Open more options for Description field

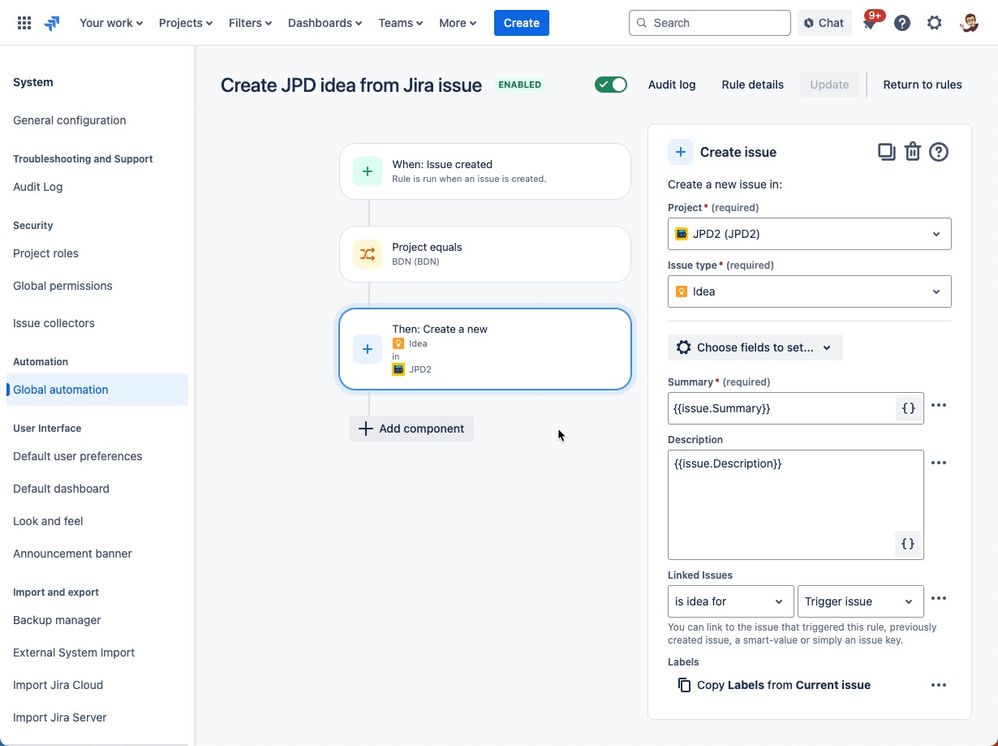coord(939,463)
